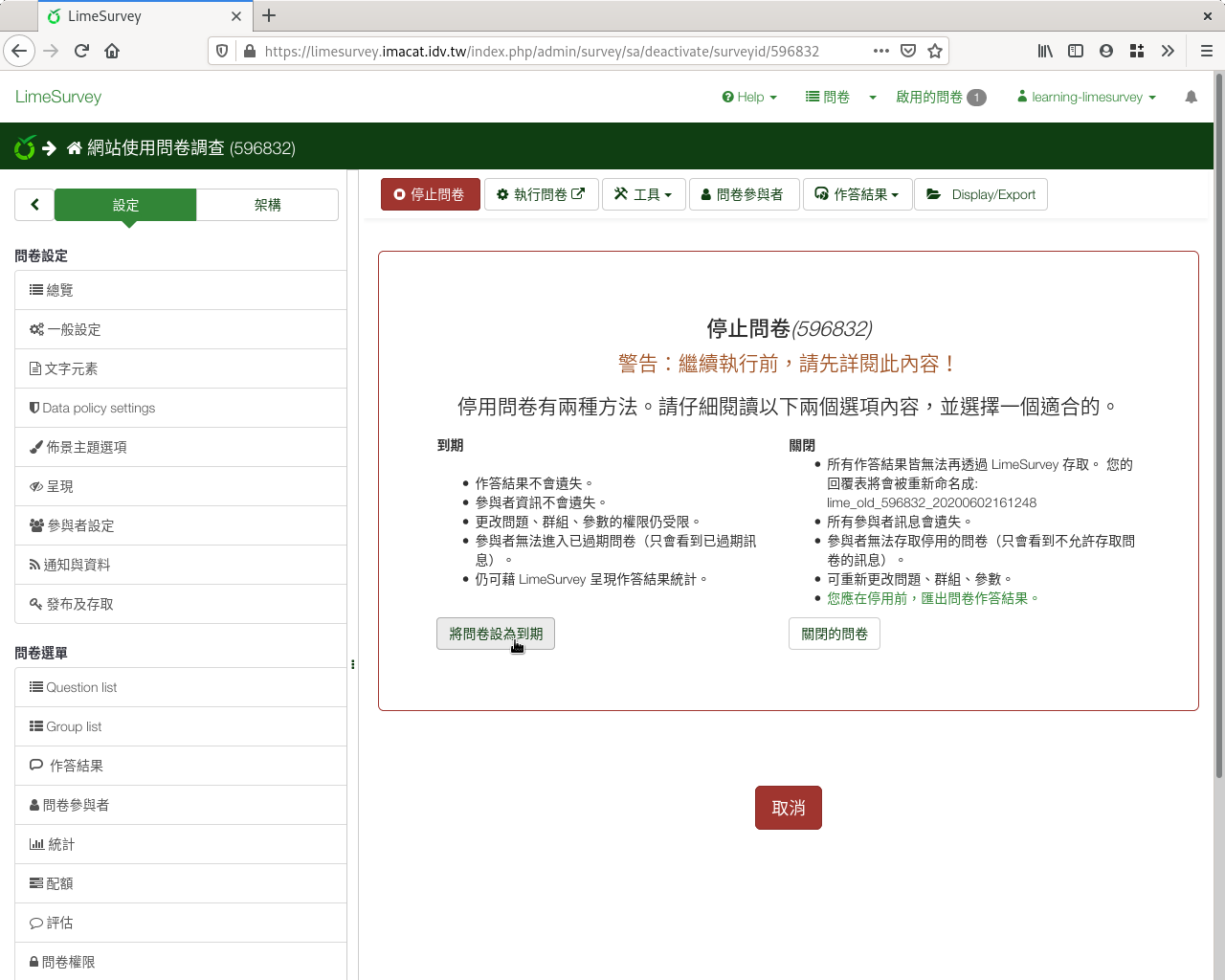Expand the 工具 tools dropdown

coord(643,194)
